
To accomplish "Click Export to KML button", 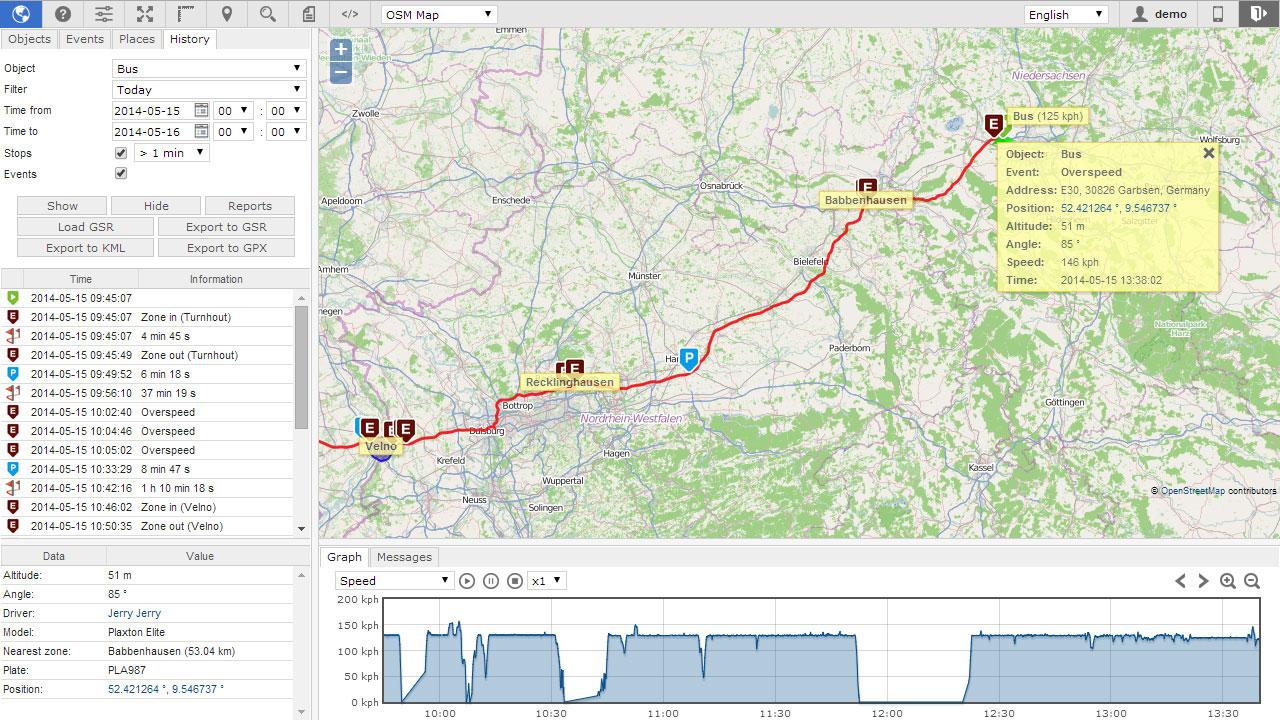I will coord(86,248).
